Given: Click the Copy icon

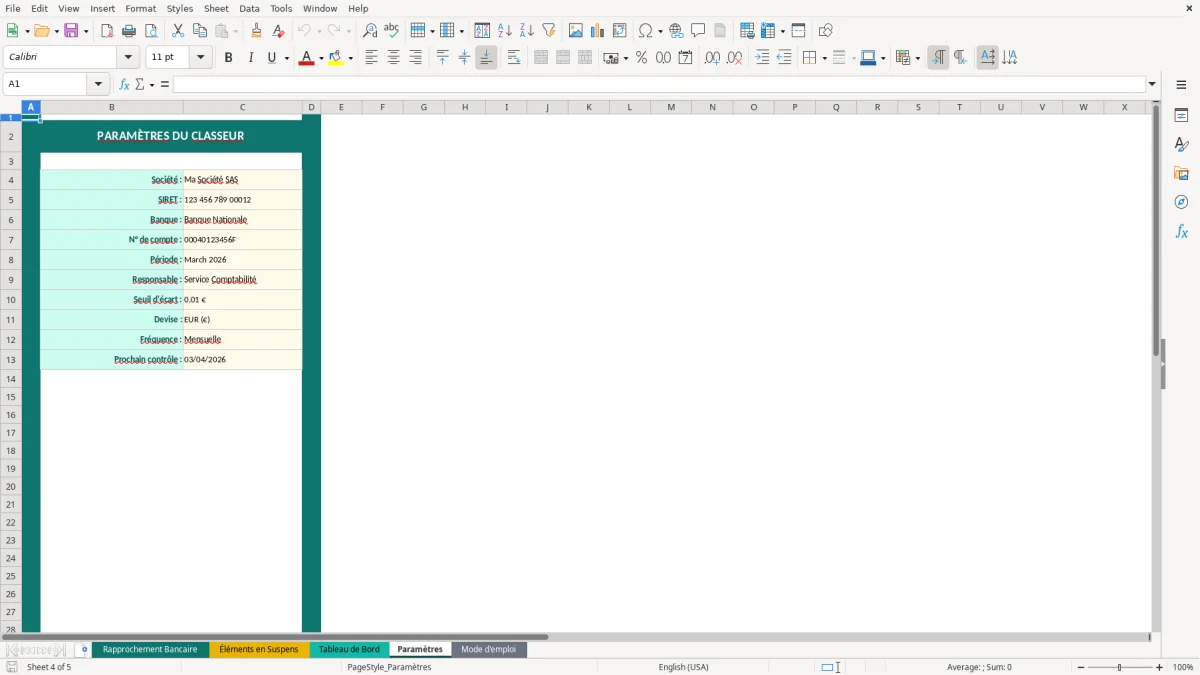Looking at the screenshot, I should coord(200,31).
